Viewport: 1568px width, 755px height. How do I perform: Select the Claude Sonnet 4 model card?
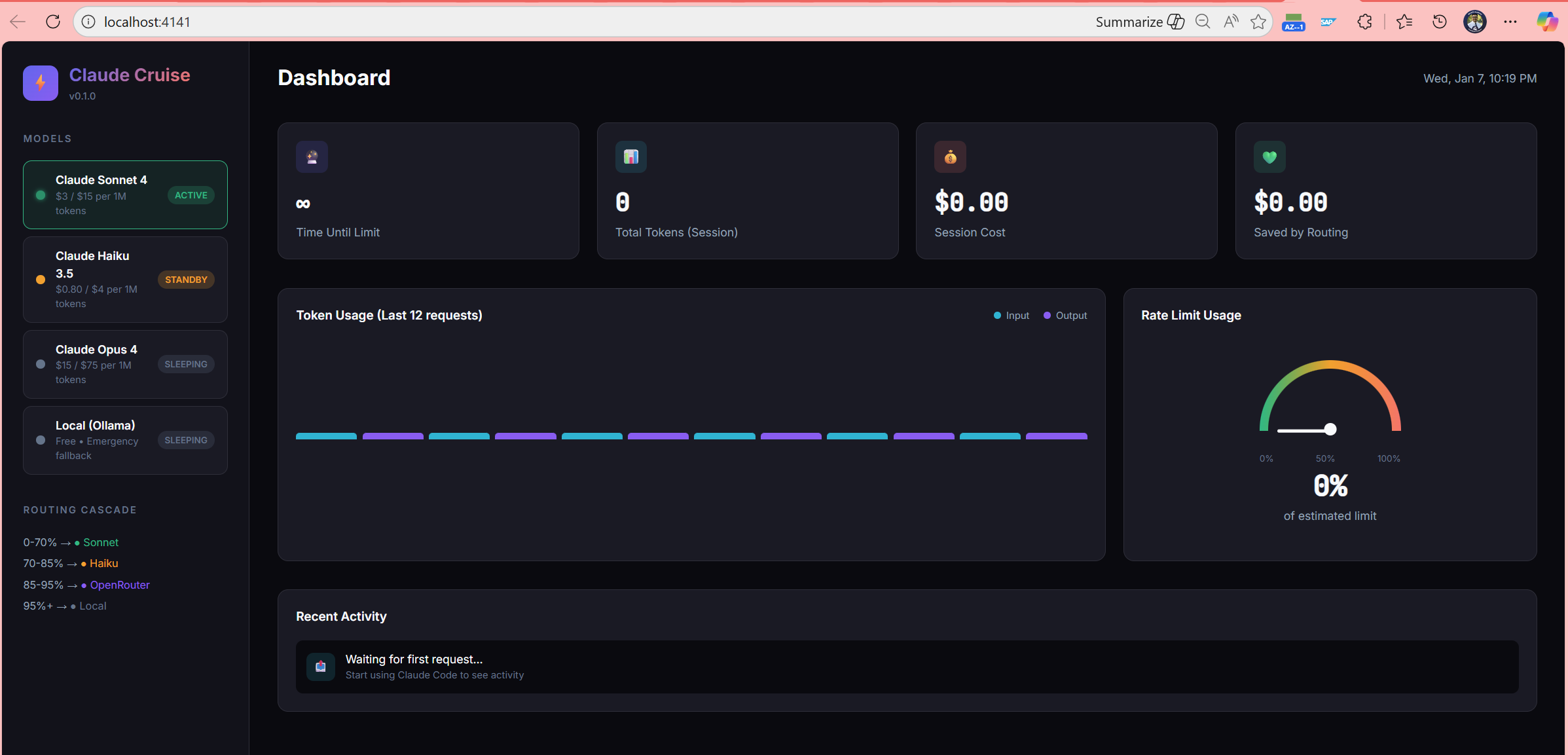(x=125, y=194)
